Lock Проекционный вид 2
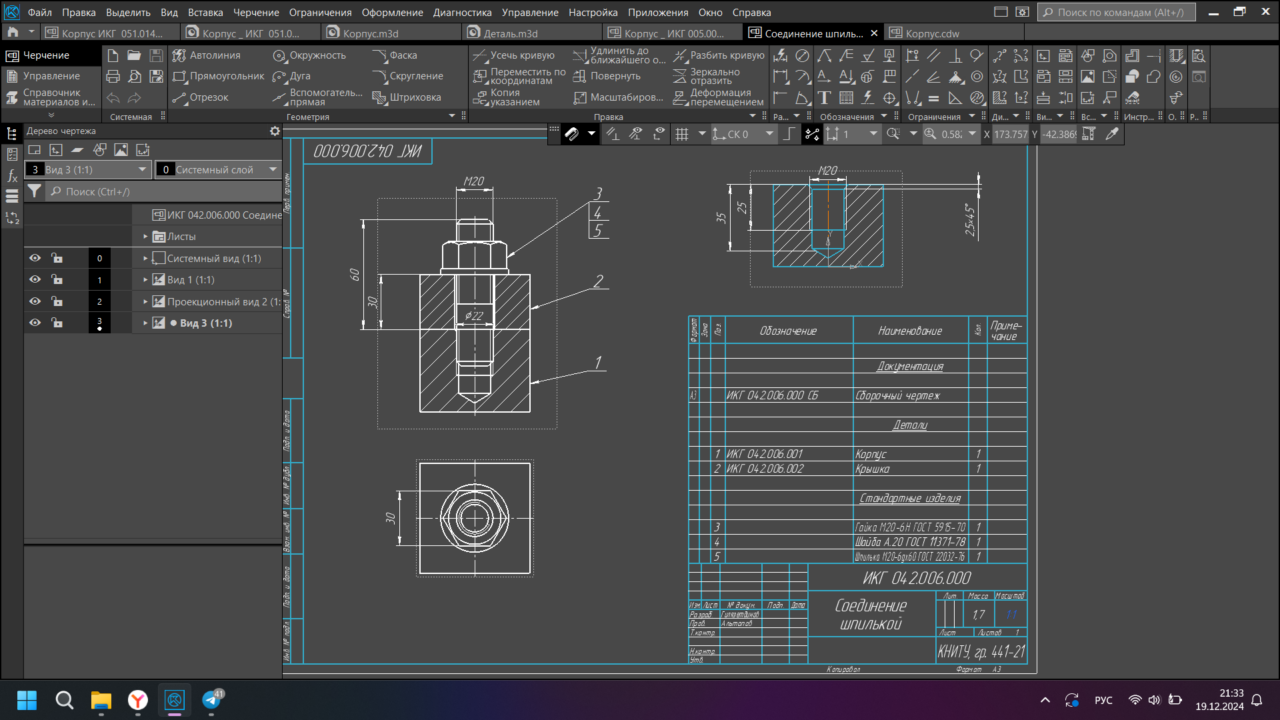 57,301
